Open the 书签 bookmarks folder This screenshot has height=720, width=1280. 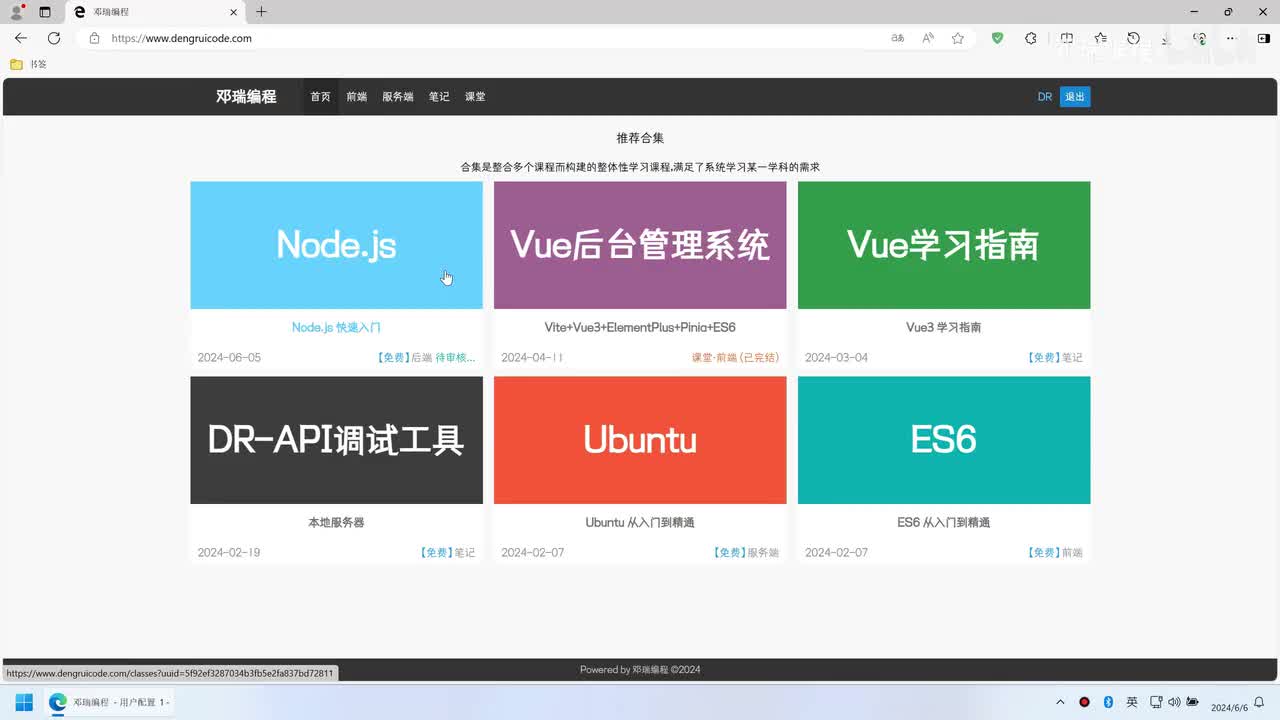pos(28,64)
